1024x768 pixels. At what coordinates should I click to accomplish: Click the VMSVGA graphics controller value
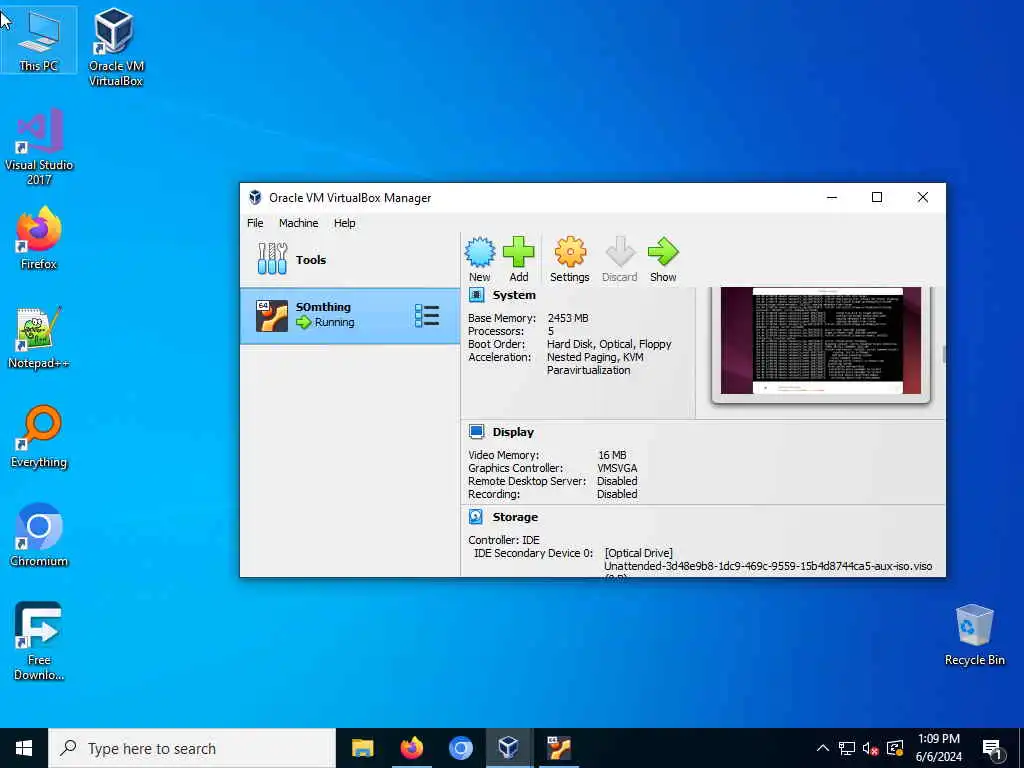(617, 468)
